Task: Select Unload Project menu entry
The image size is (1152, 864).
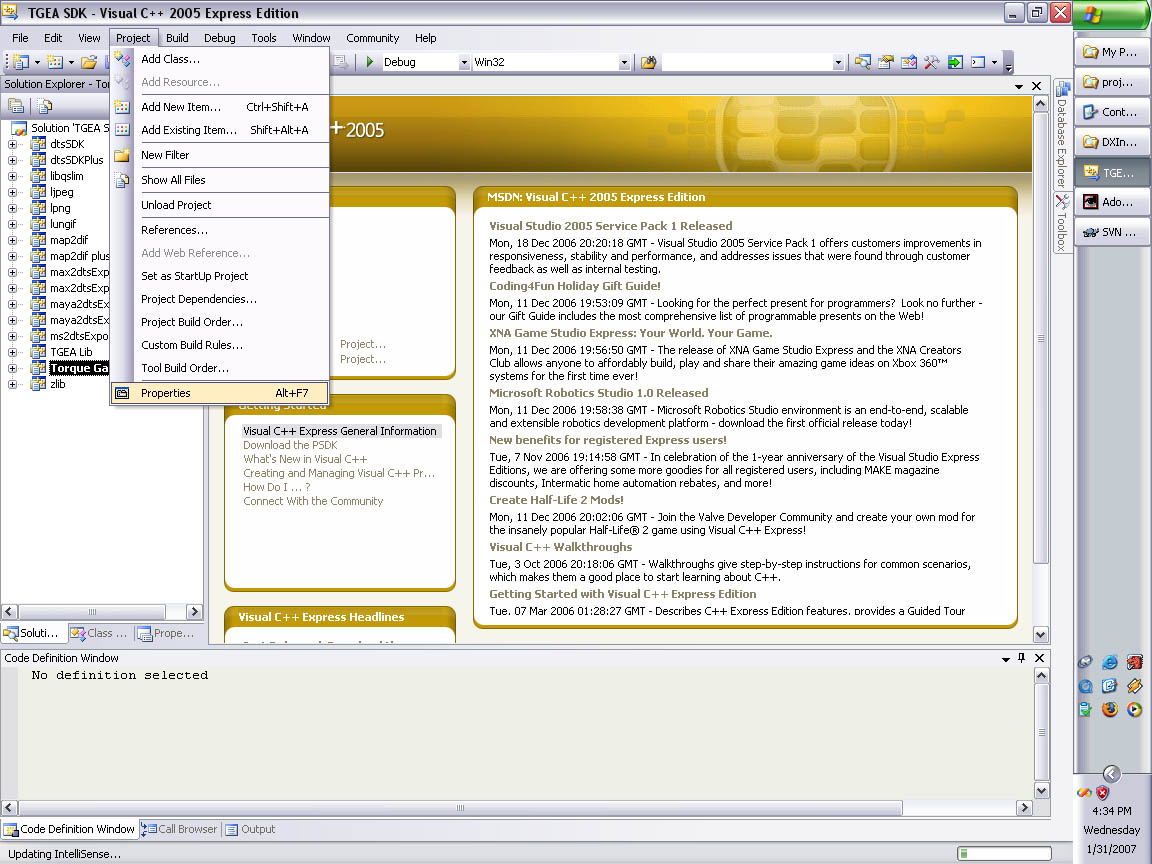Action: 220,205
